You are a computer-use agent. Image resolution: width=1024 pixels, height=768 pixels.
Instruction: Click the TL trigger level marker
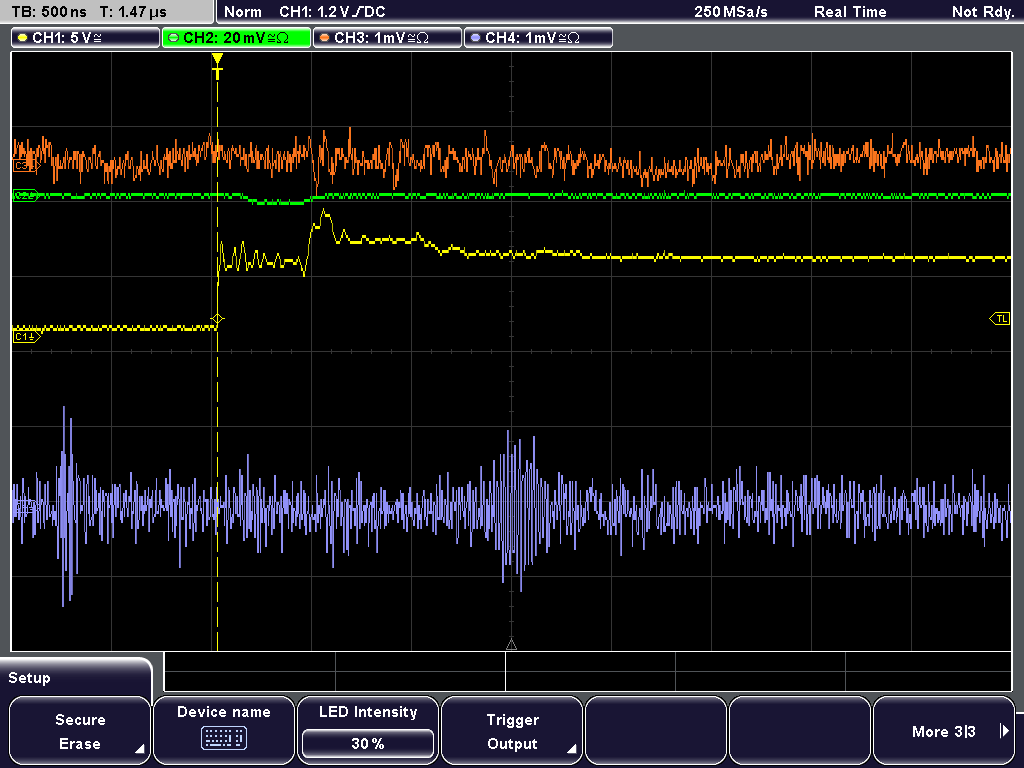(x=1000, y=319)
